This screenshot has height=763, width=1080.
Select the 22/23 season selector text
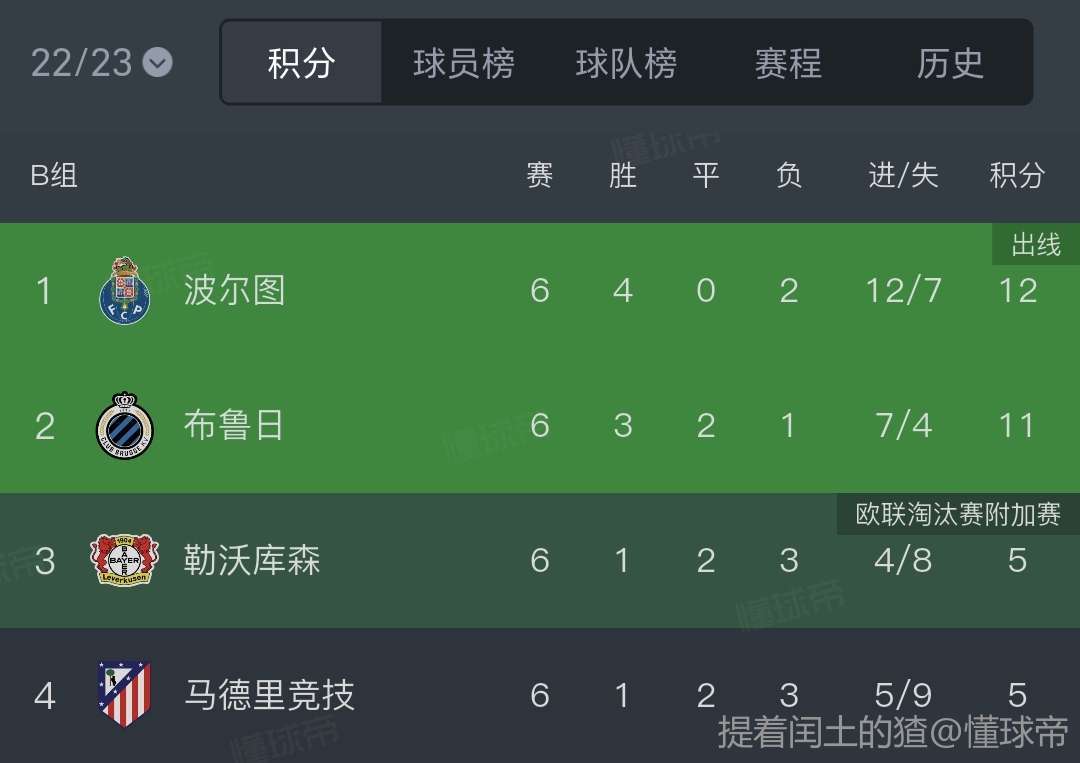[x=81, y=63]
